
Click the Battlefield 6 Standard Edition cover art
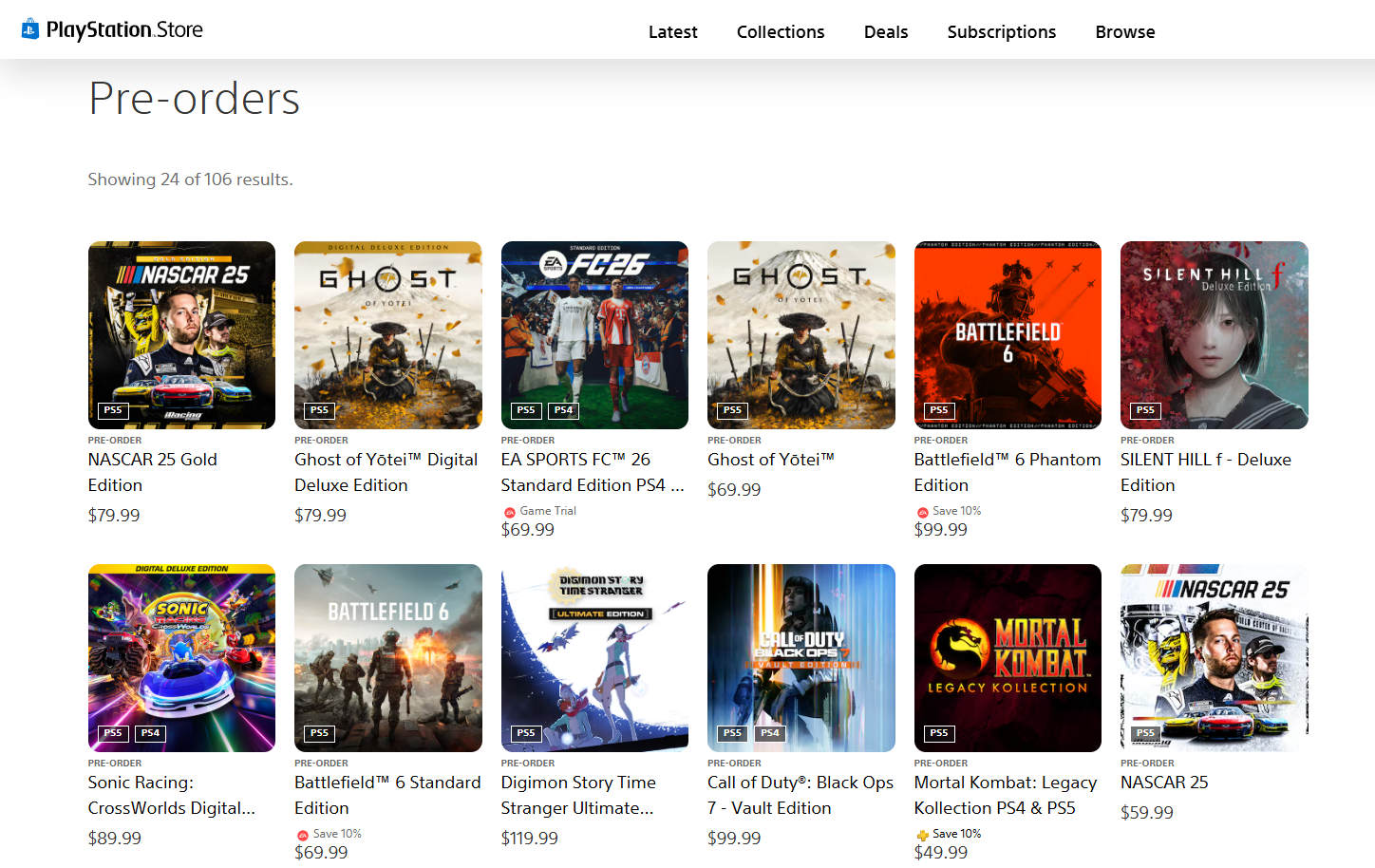pyautogui.click(x=387, y=657)
